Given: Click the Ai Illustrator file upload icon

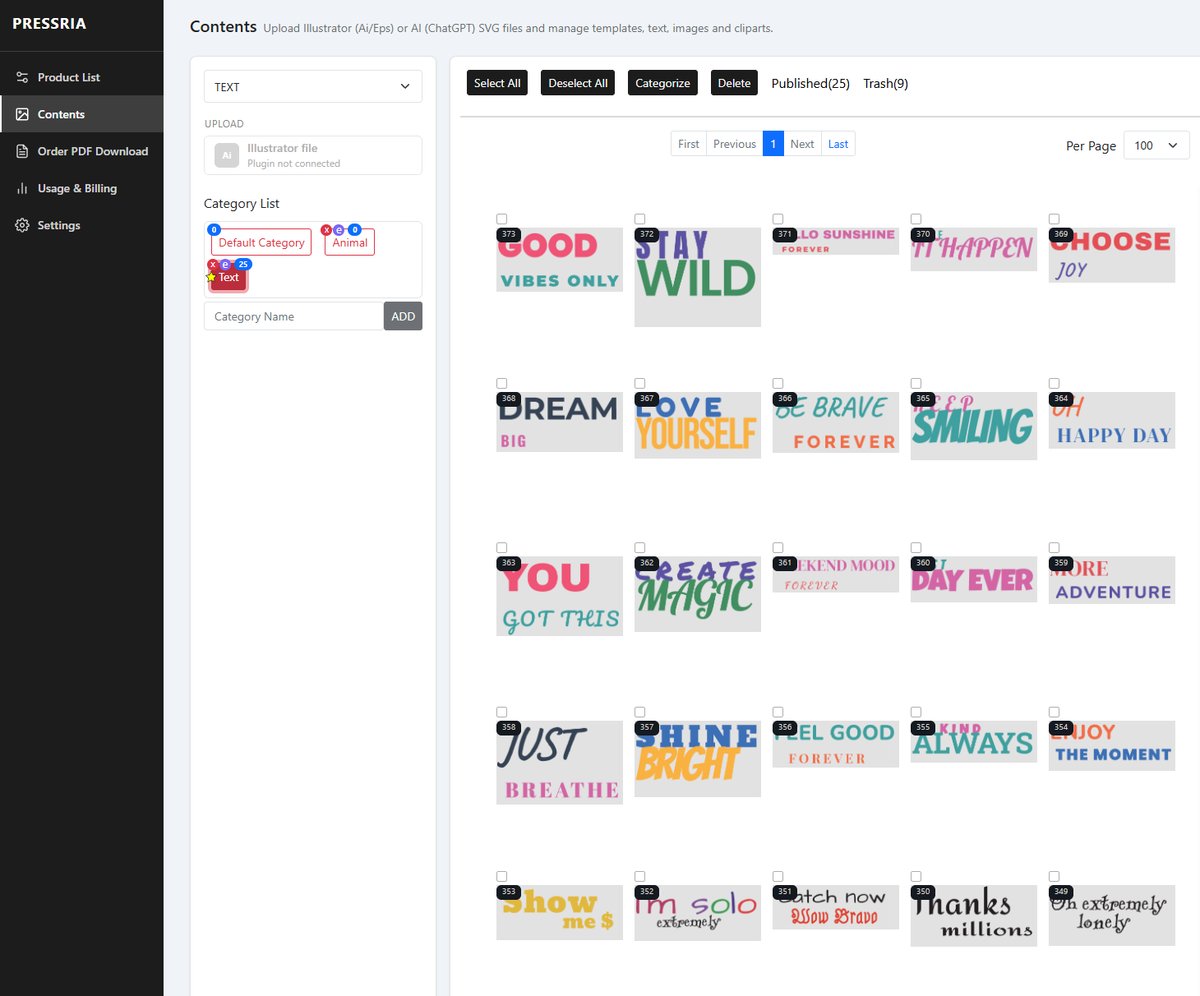Looking at the screenshot, I should coord(227,155).
